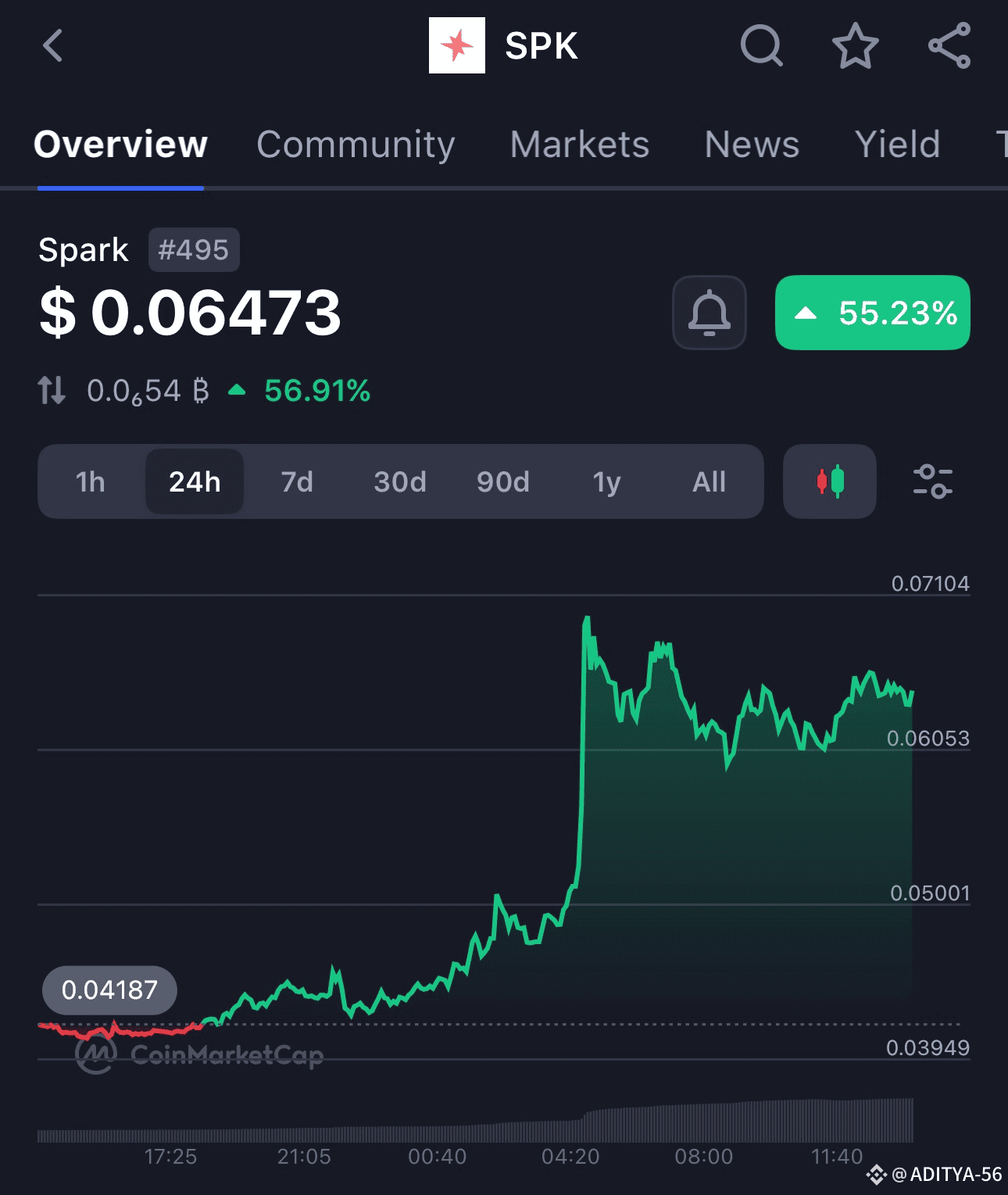This screenshot has width=1008, height=1195.
Task: Tap the 0.05001 axis label
Action: [930, 893]
